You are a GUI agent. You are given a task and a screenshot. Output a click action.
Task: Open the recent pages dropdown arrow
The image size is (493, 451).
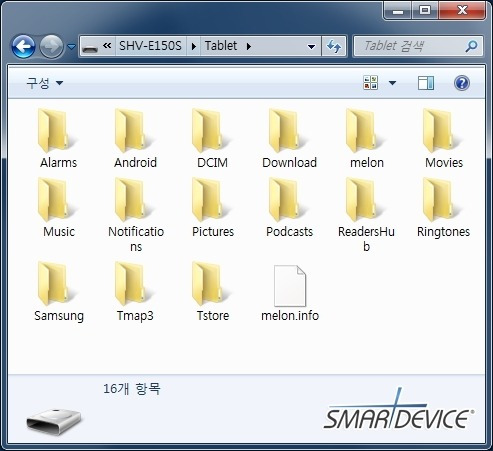pos(71,47)
